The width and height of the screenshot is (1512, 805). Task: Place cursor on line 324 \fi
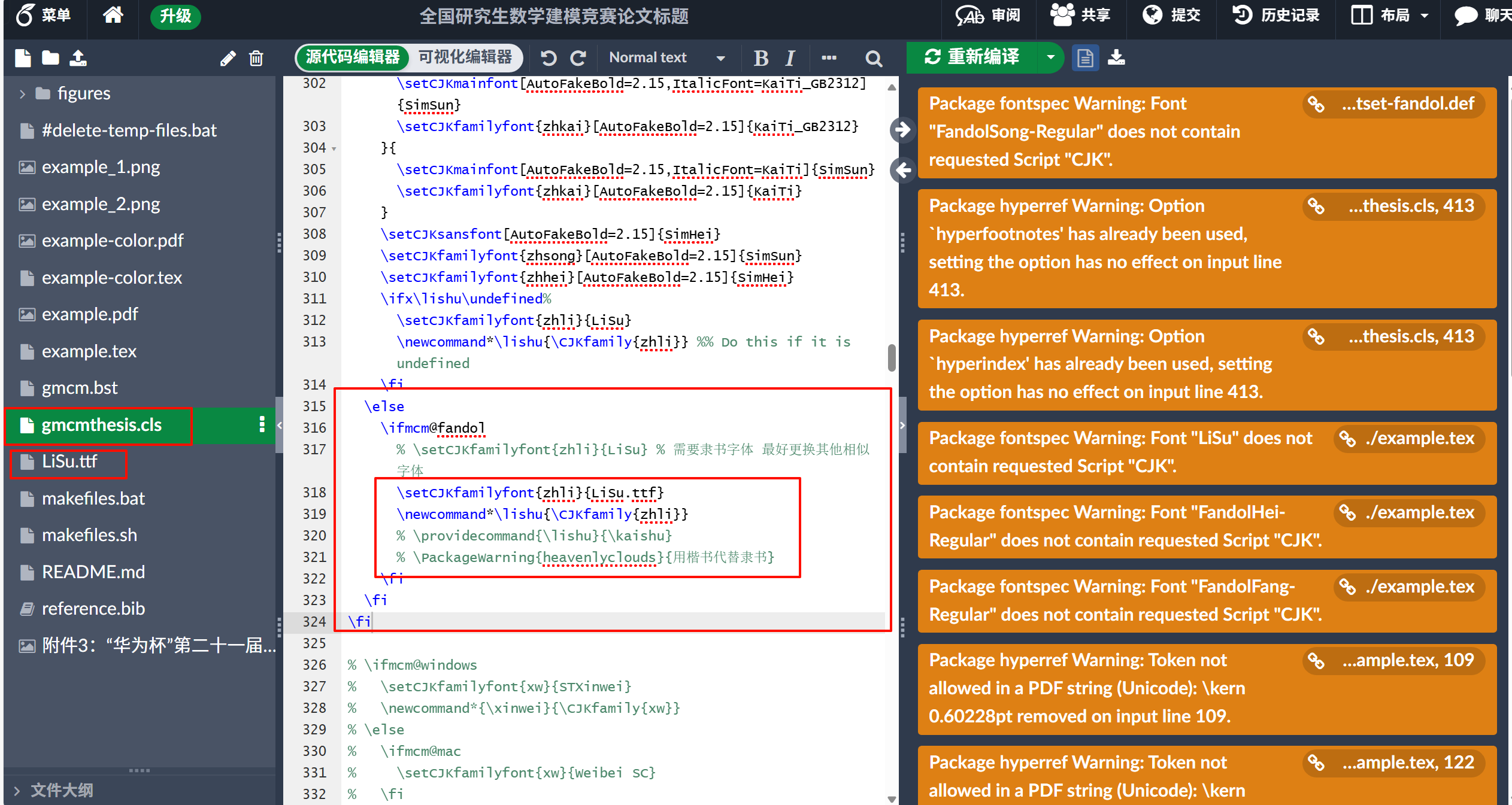360,621
